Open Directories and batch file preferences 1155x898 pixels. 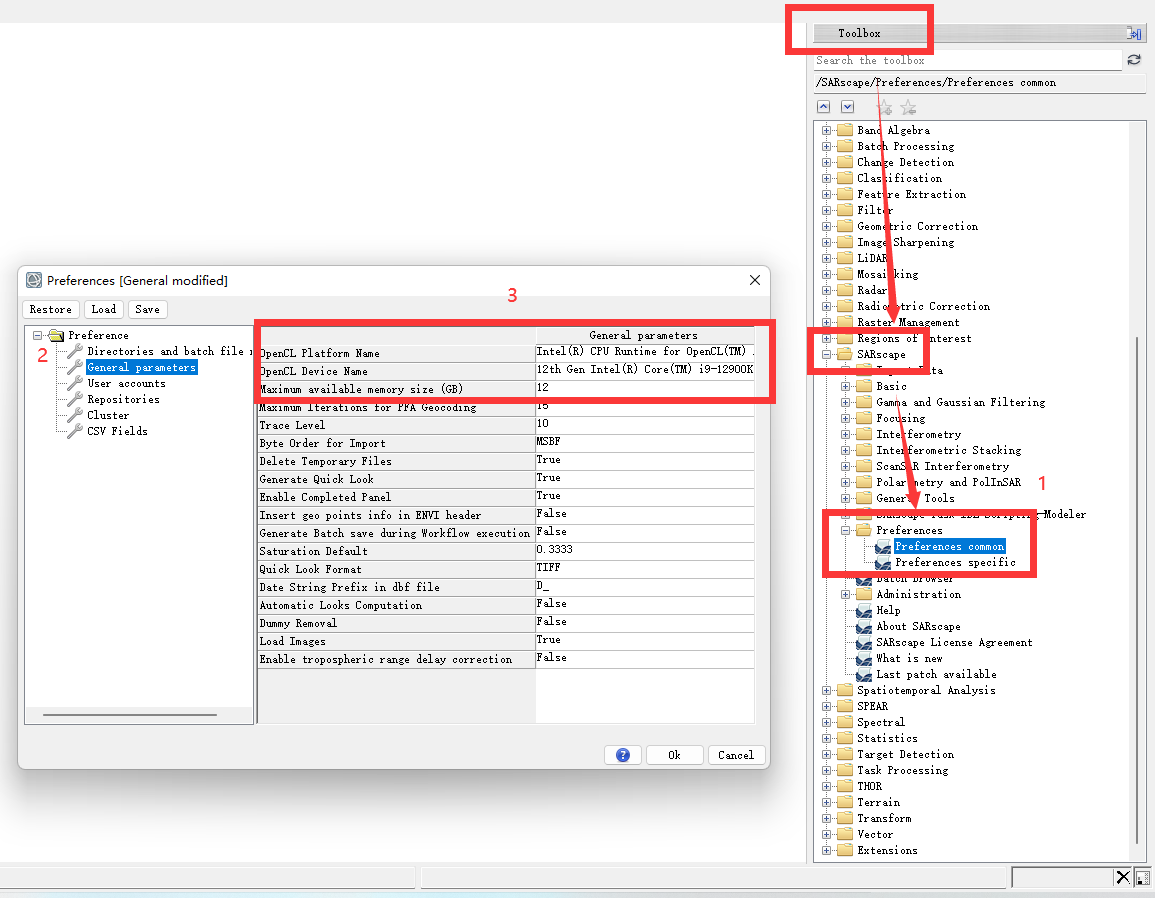[x=169, y=351]
